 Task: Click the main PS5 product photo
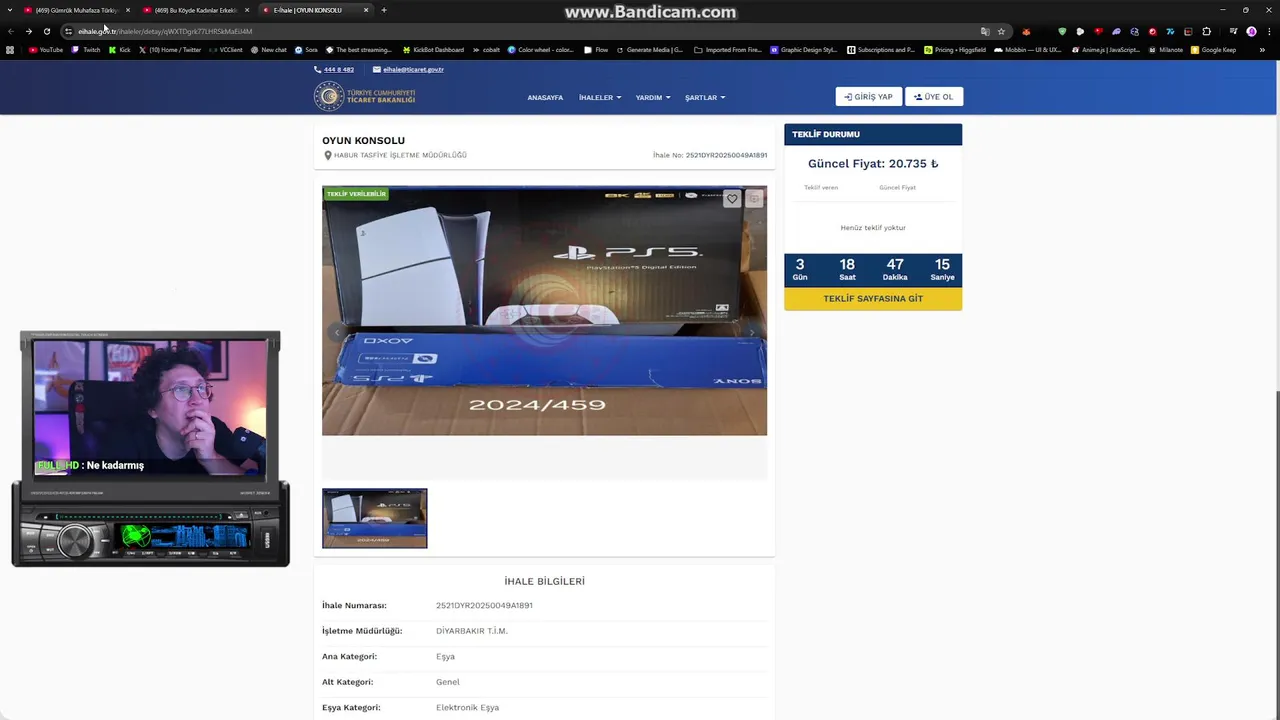pos(544,311)
